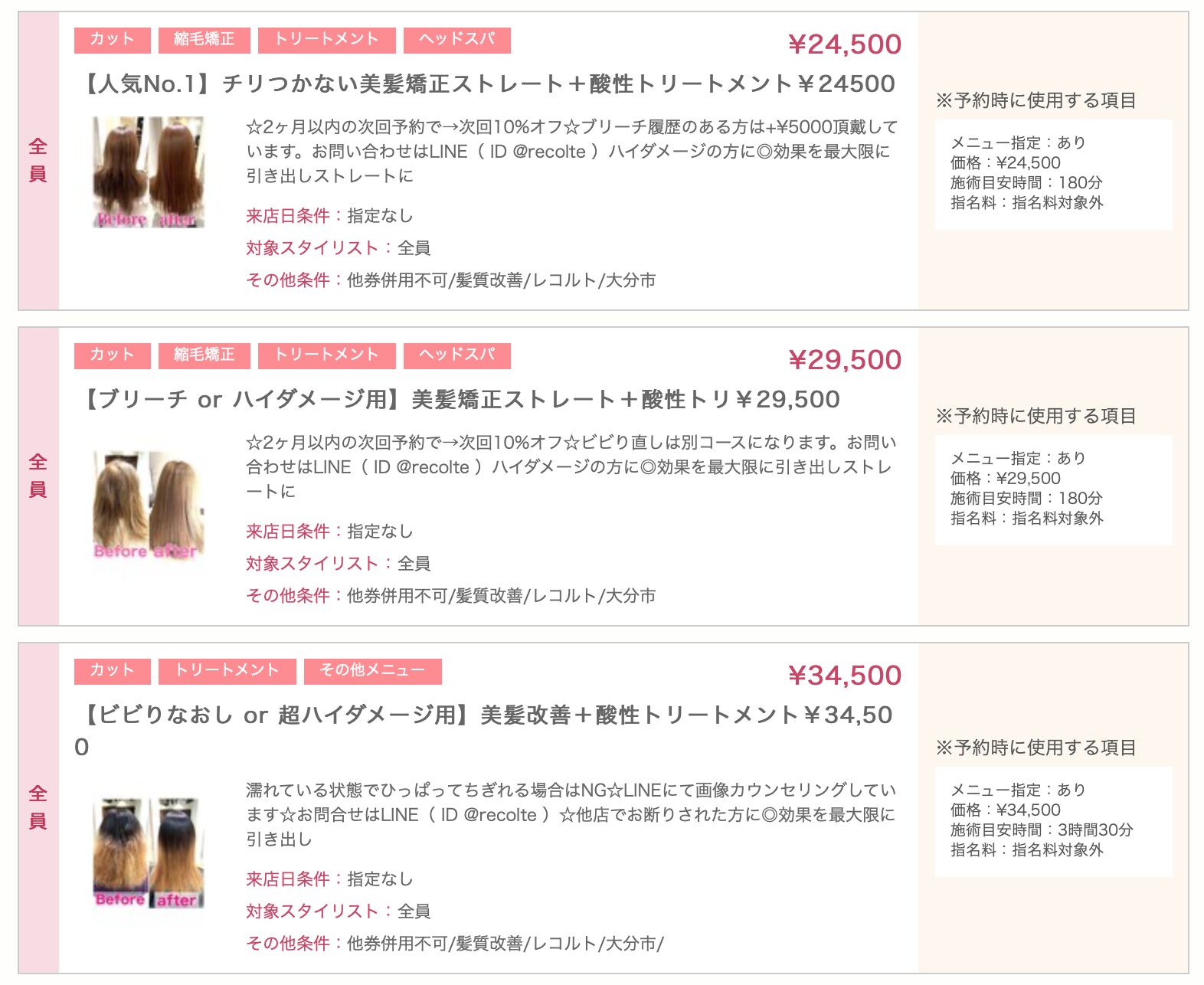Viewport: 1204px width, 985px height.
Task: Select the 縮毛矯正 tag in the first coupon
Action: tap(204, 40)
